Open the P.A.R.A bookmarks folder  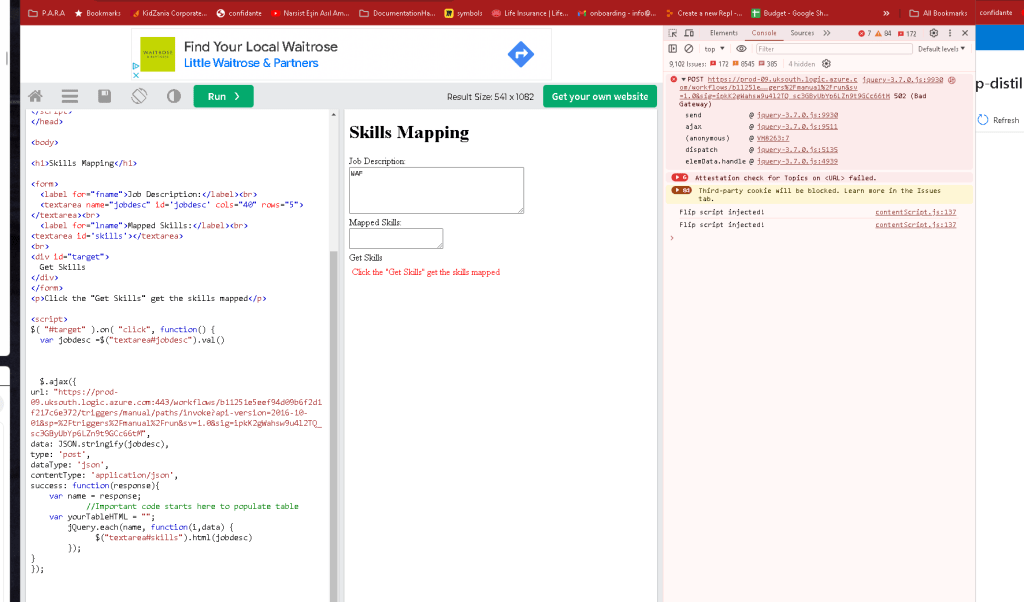pos(46,13)
